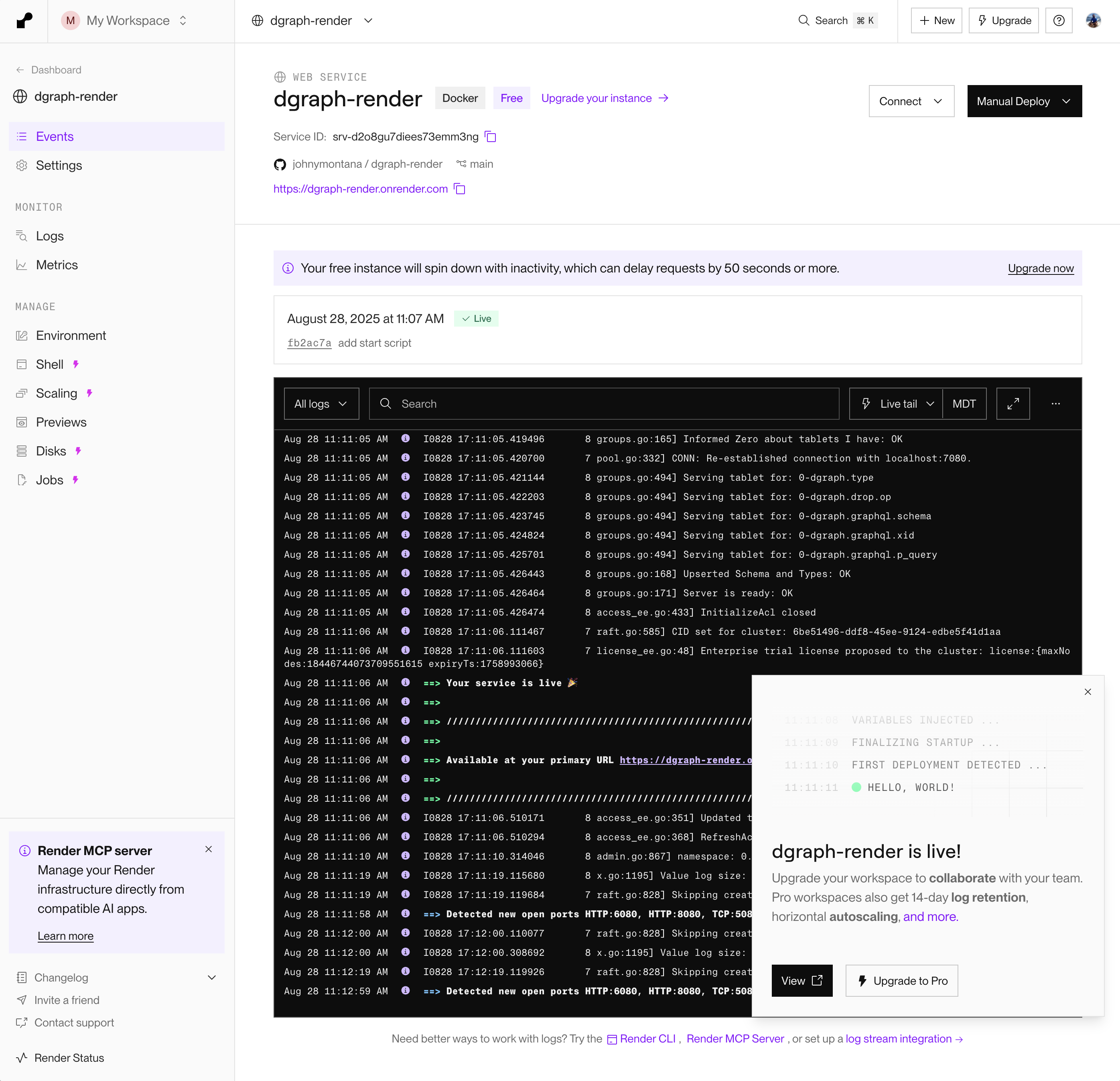Open Shell under Manage
The height and width of the screenshot is (1081, 1120).
pyautogui.click(x=117, y=364)
